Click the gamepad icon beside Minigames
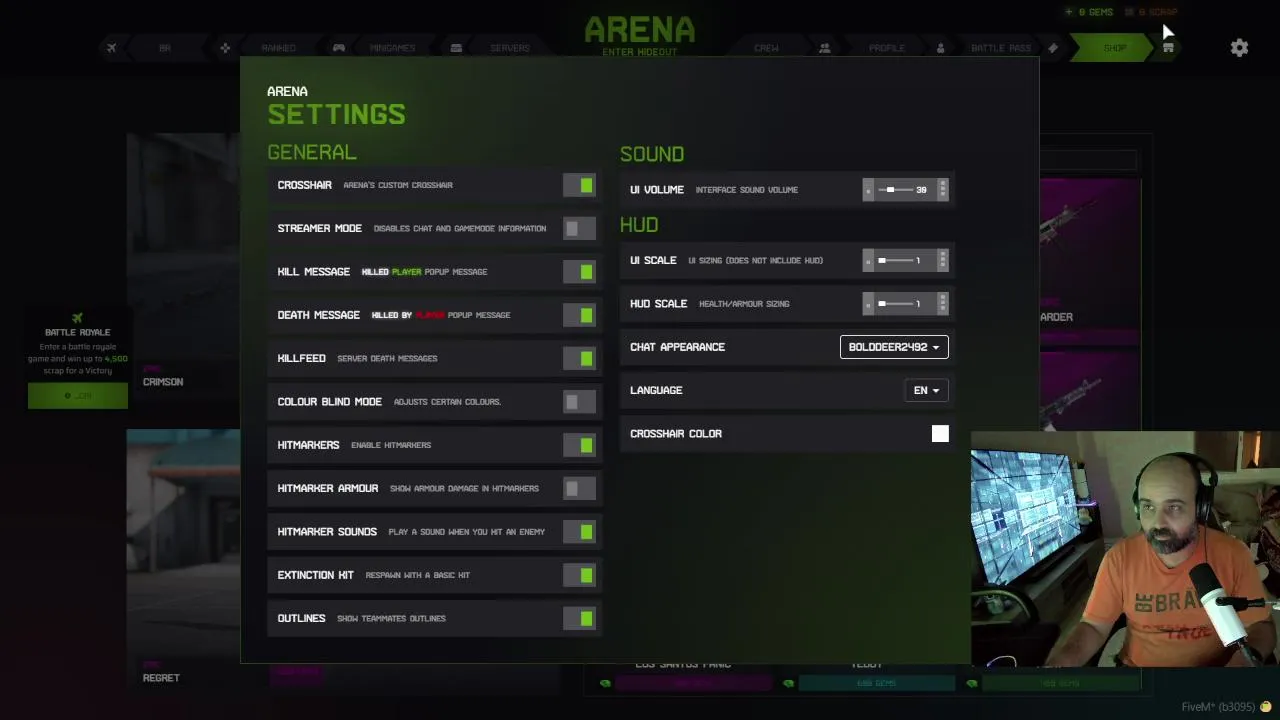The width and height of the screenshot is (1280, 720). pyautogui.click(x=339, y=48)
